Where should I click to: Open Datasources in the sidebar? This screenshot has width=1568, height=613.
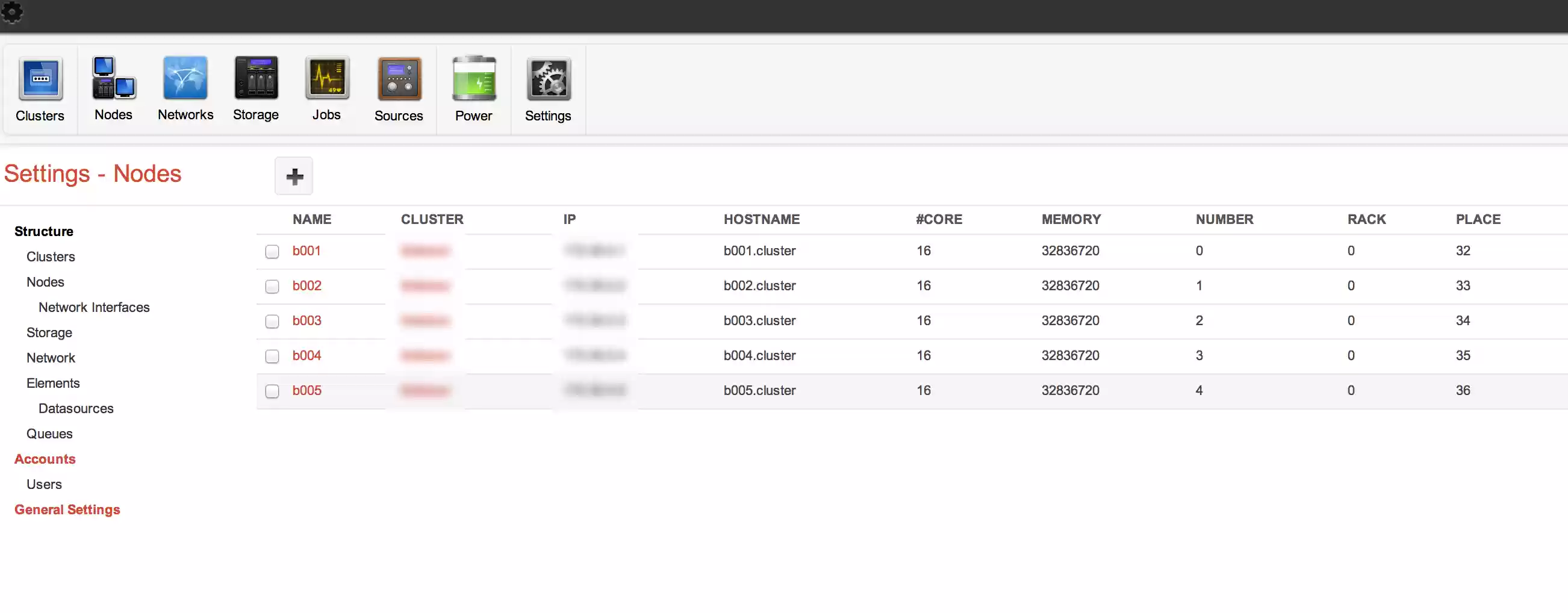click(x=75, y=408)
